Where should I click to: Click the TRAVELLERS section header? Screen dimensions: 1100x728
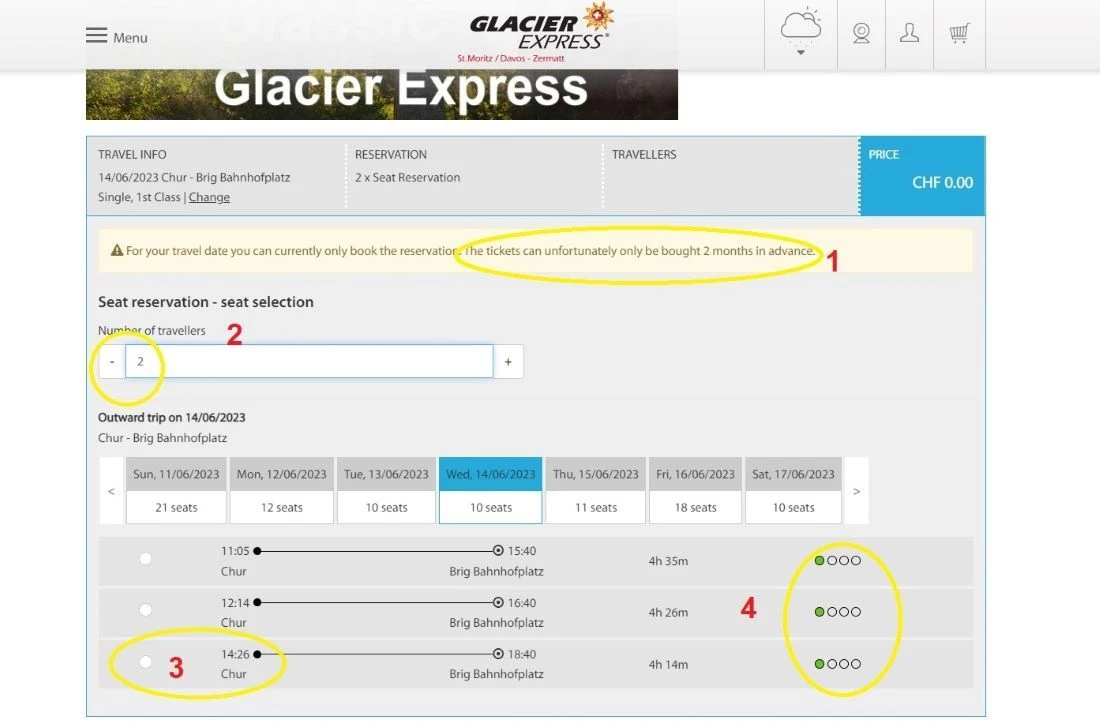coord(644,154)
